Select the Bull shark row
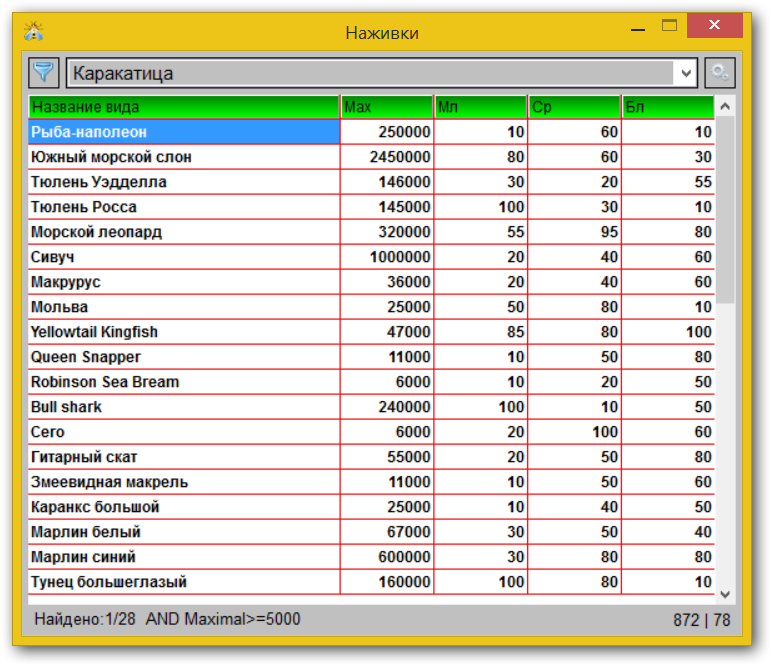Screen dimensions: 772x666 (184, 407)
